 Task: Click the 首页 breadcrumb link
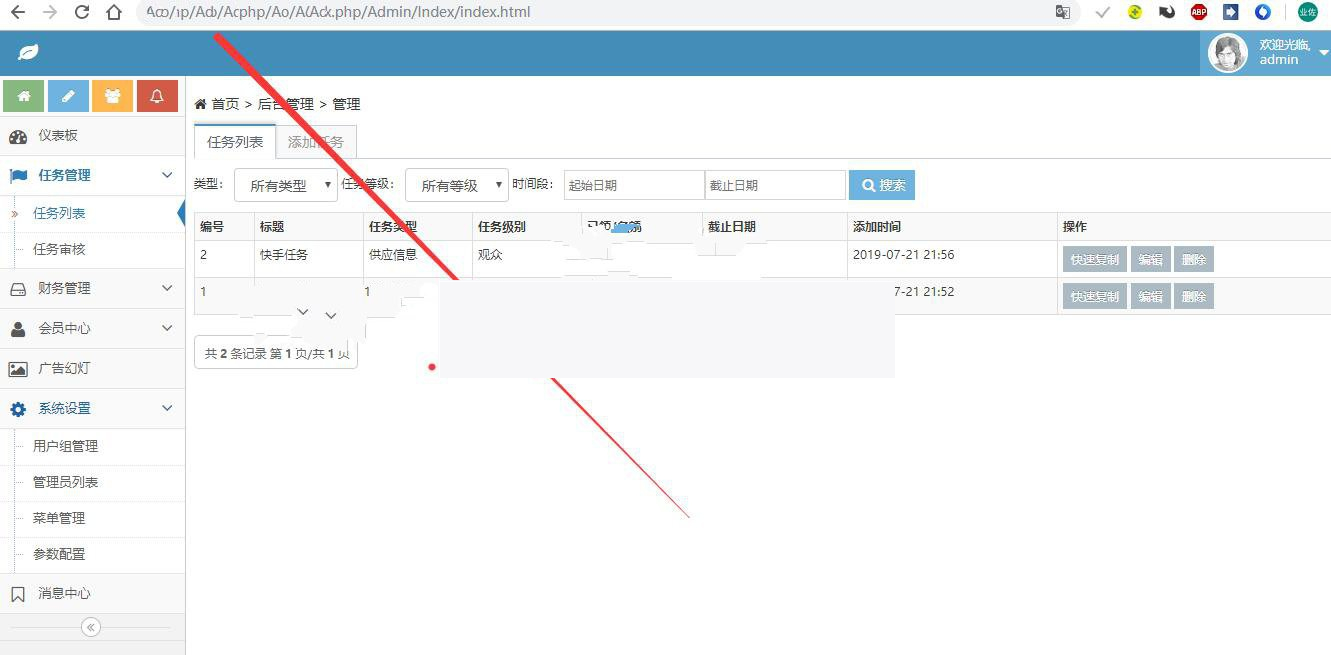(227, 103)
